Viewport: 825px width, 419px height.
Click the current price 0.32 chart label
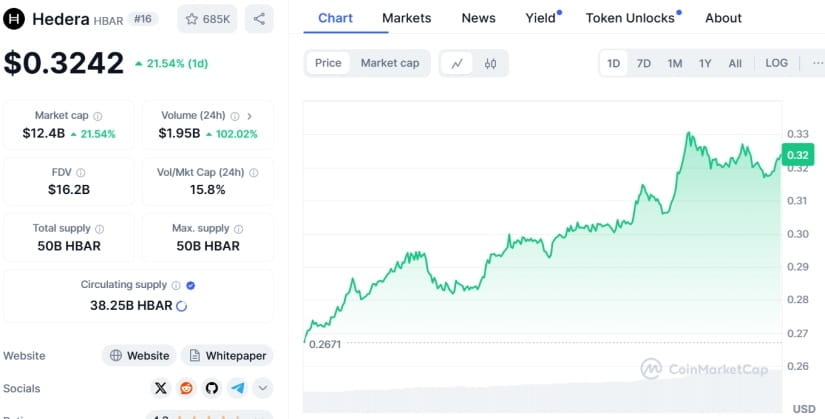(798, 155)
